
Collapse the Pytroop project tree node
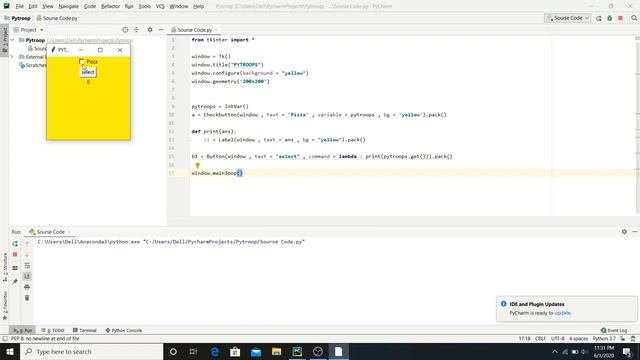pos(13,40)
